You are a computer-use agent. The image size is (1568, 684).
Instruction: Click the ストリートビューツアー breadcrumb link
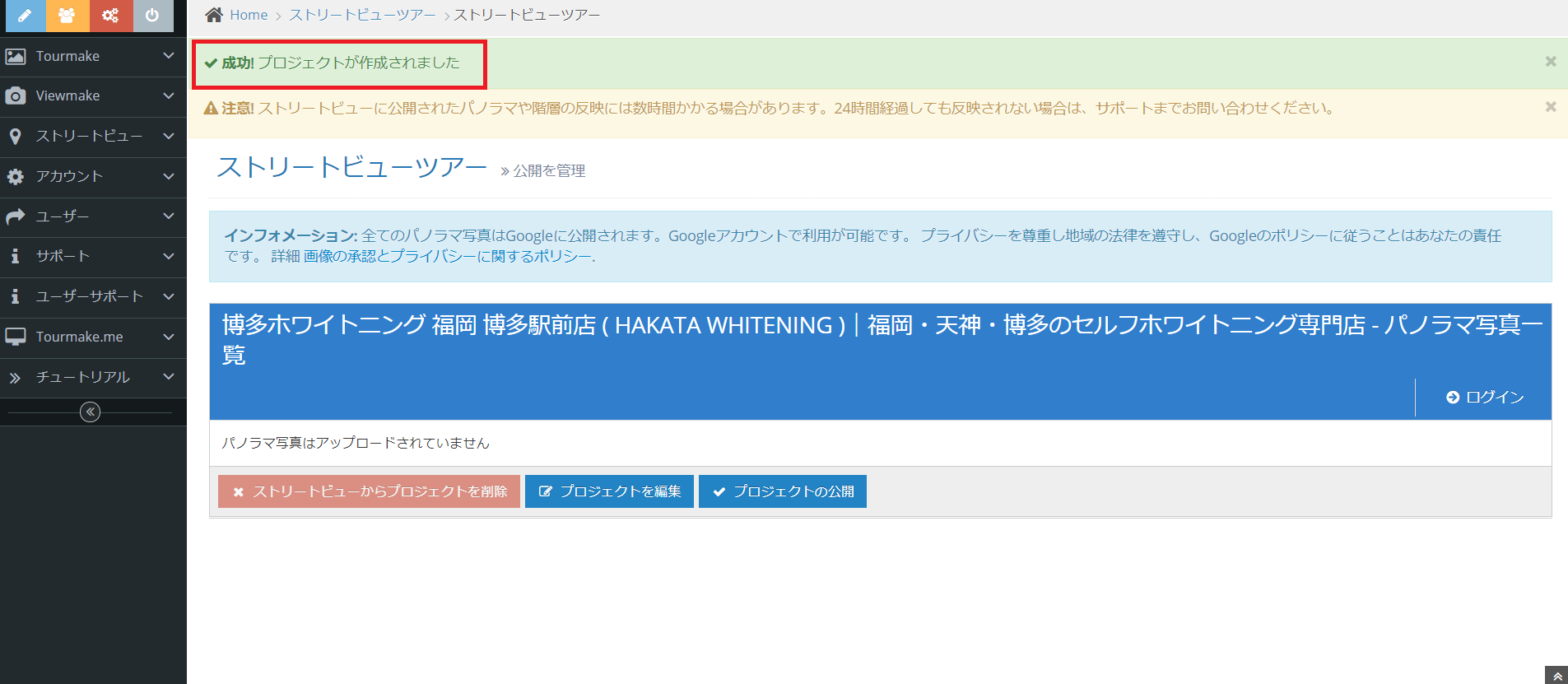pyautogui.click(x=362, y=15)
